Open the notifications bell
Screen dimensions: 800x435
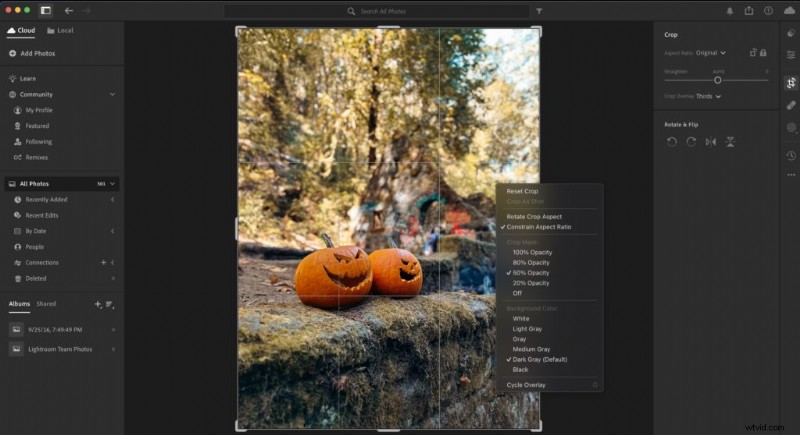point(727,11)
